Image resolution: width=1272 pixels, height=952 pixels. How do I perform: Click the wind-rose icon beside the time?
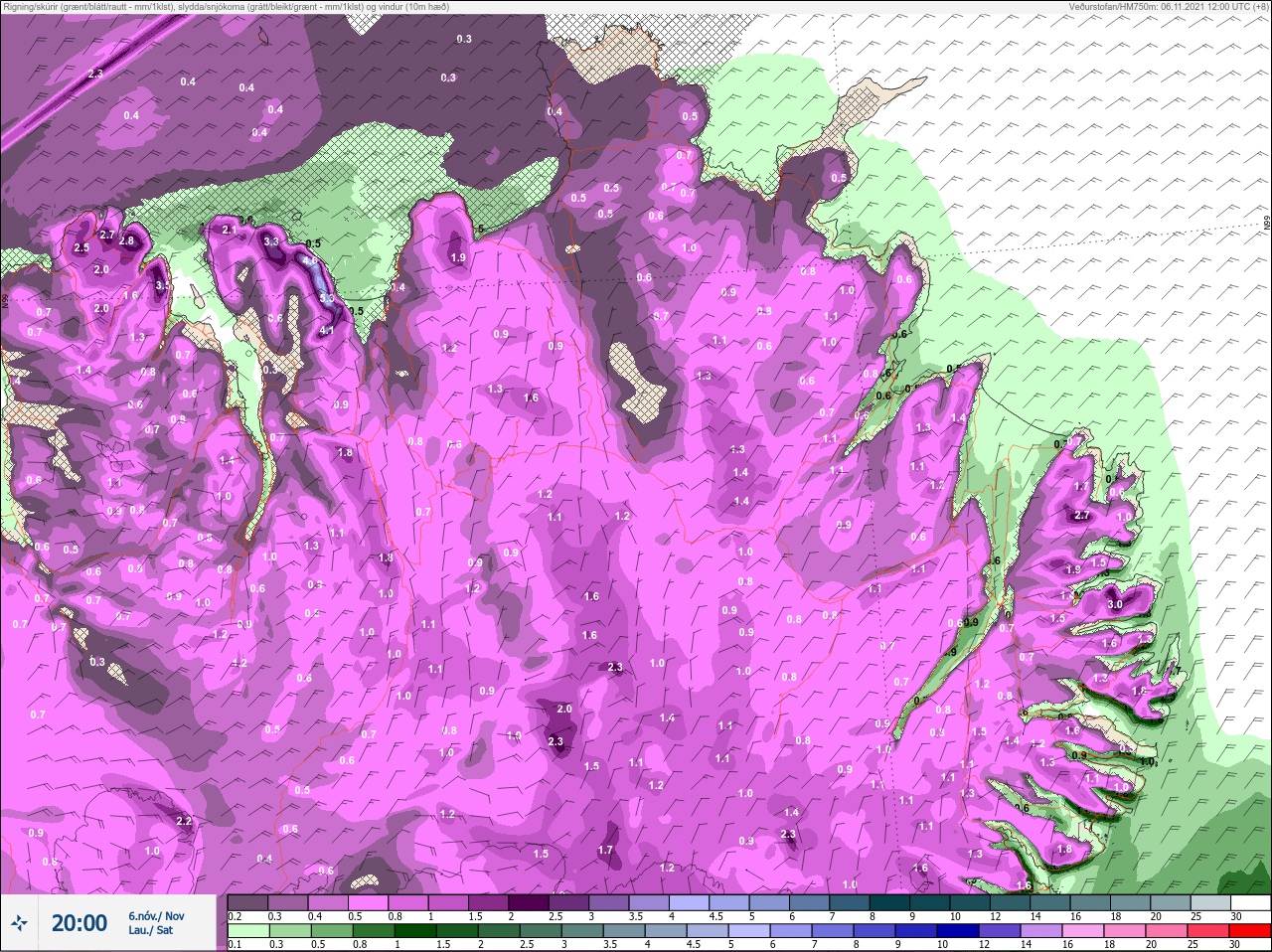click(x=19, y=923)
